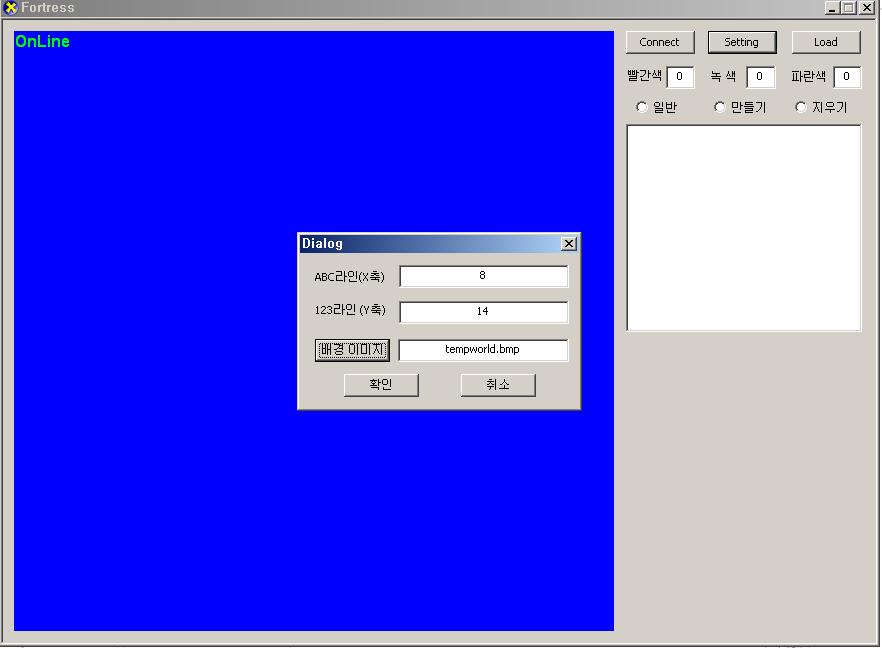Click the Connect button
Image resolution: width=882 pixels, height=648 pixels.
coord(660,42)
